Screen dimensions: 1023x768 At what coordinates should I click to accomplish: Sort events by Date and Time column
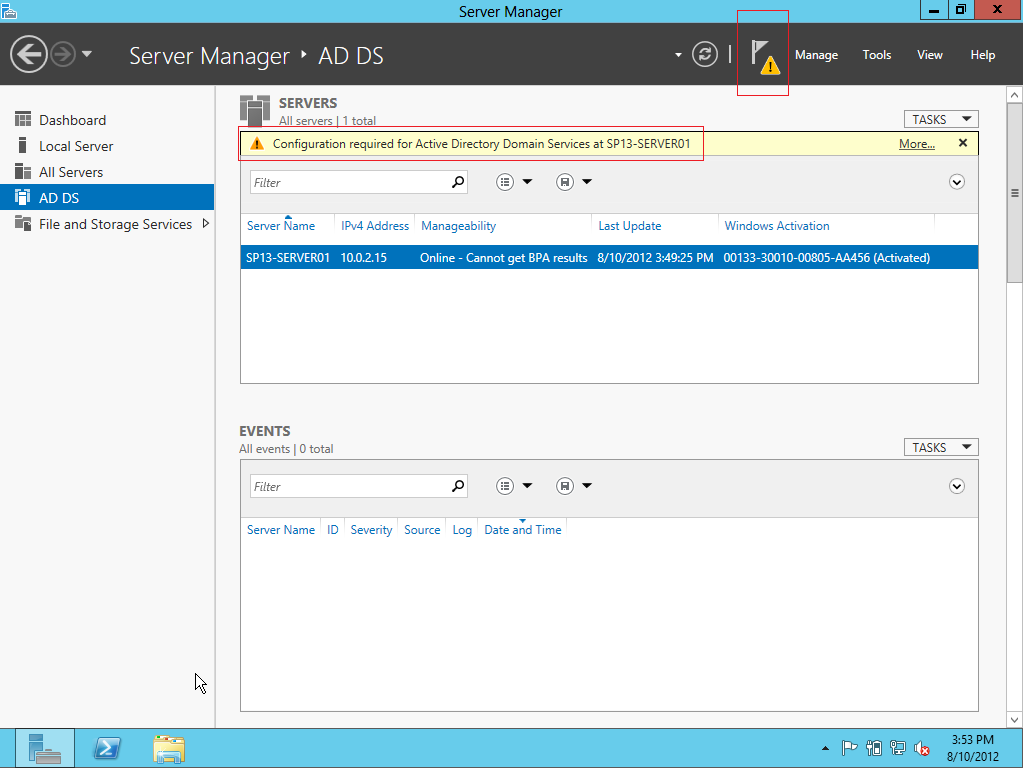[523, 530]
